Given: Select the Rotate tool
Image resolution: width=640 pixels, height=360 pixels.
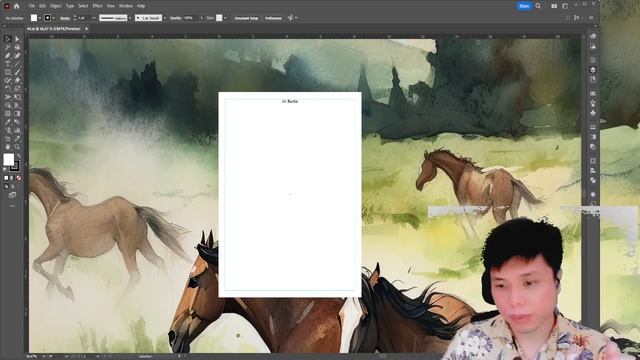Looking at the screenshot, I should click(x=8, y=89).
